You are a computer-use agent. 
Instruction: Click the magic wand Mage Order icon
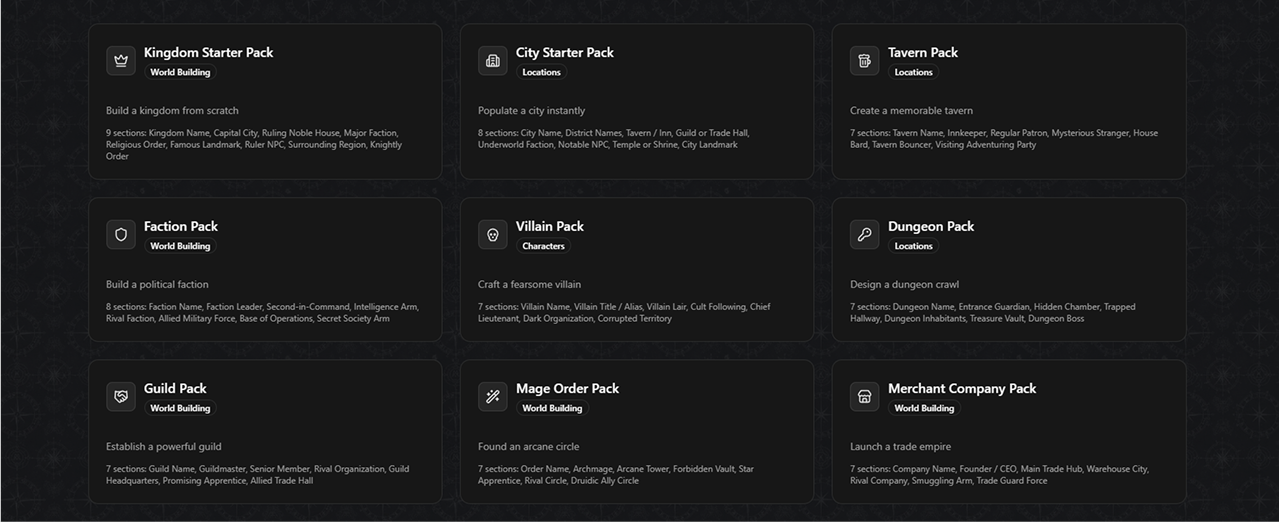click(x=493, y=396)
